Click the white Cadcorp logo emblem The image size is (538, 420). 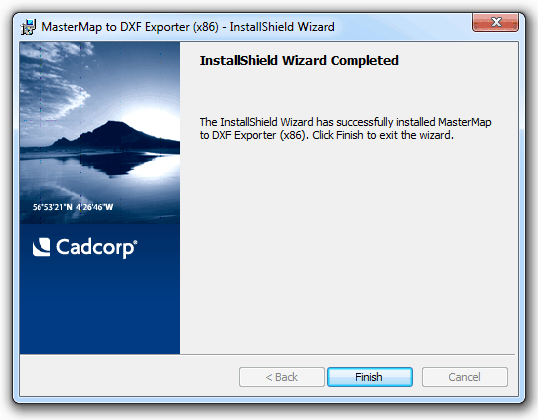(x=42, y=247)
